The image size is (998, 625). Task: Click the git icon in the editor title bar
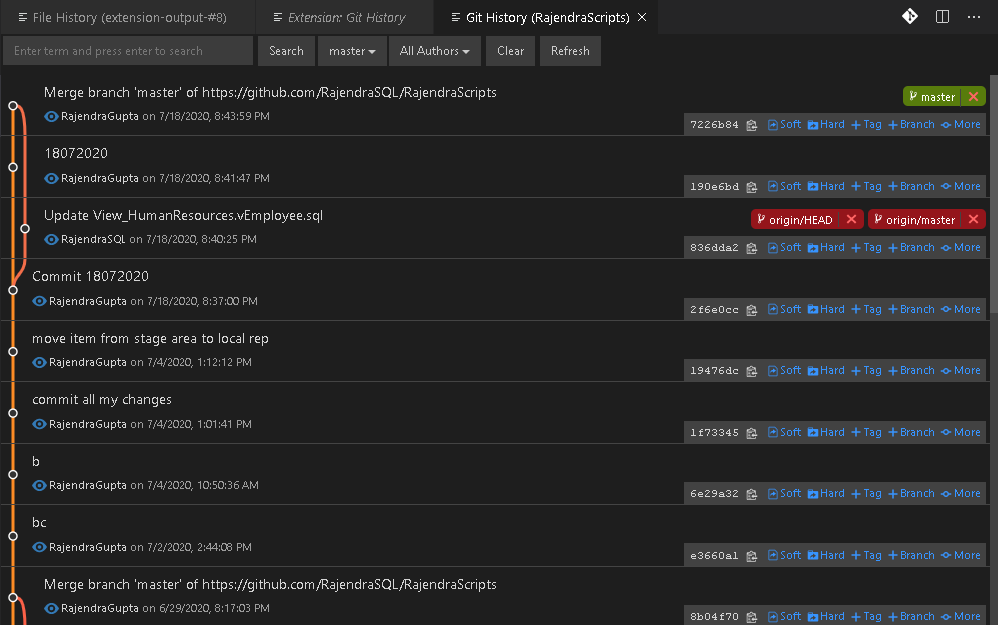point(910,17)
